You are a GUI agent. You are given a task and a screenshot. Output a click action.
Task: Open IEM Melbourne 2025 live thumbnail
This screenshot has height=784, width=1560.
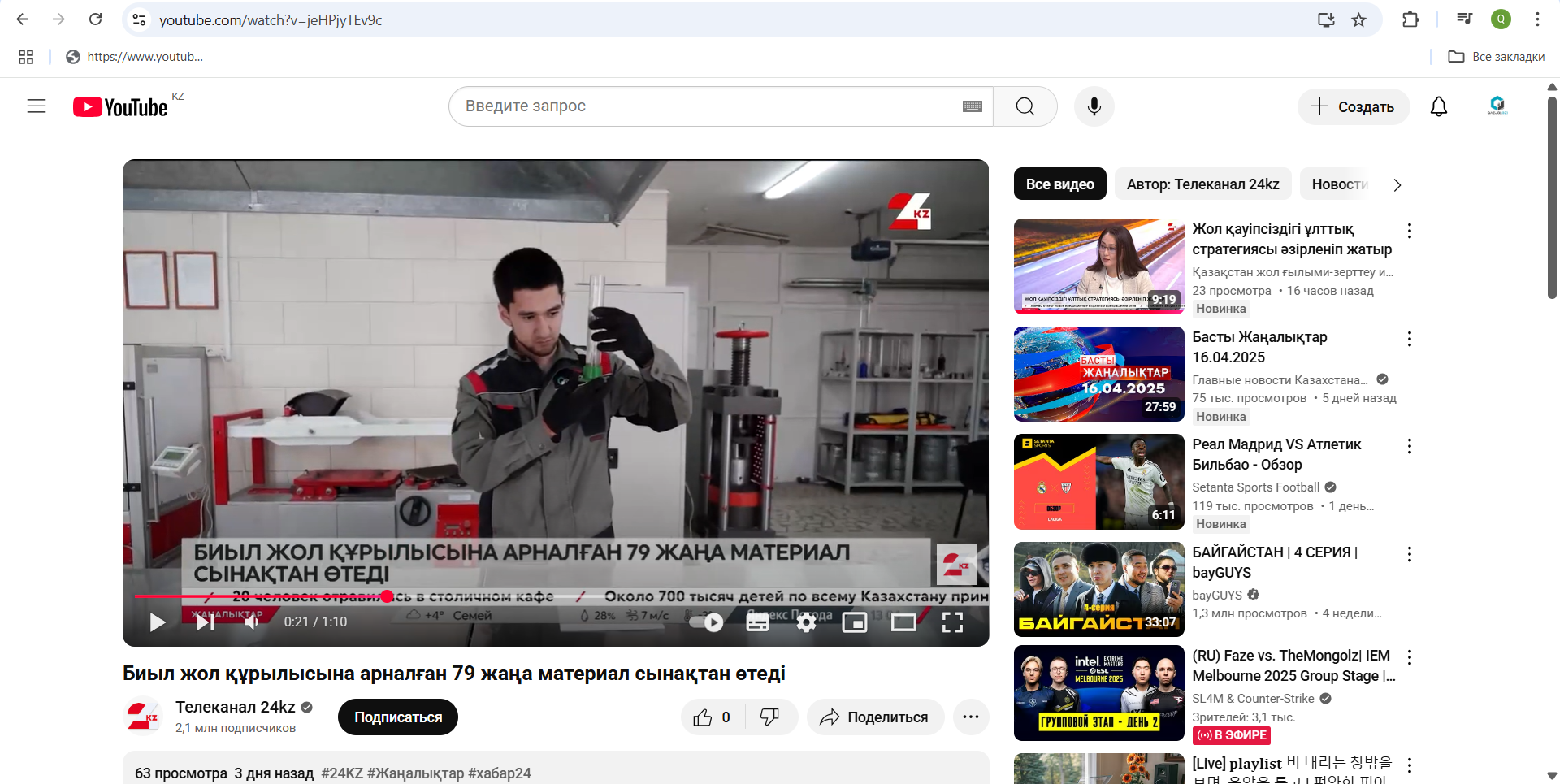1098,693
